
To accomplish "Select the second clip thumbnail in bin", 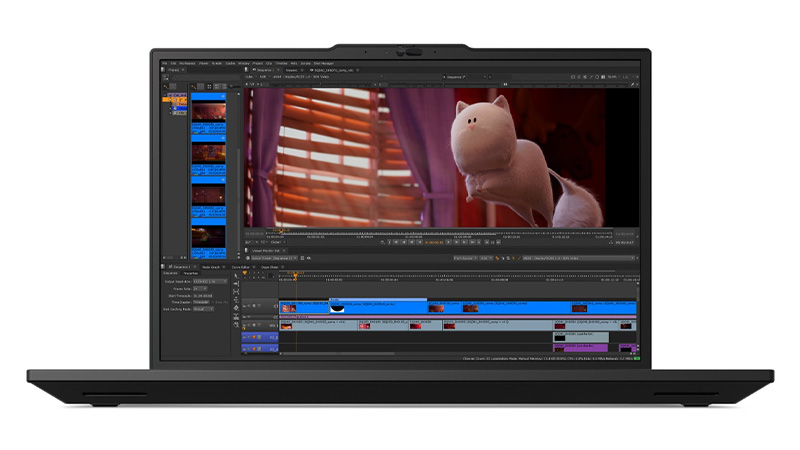I will [x=208, y=153].
